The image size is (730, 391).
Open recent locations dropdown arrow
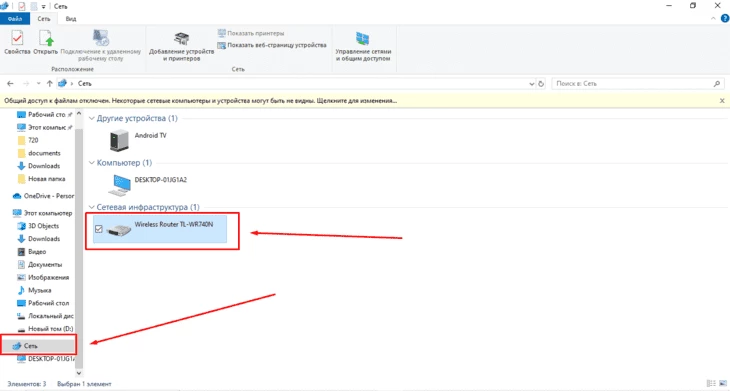[x=38, y=84]
